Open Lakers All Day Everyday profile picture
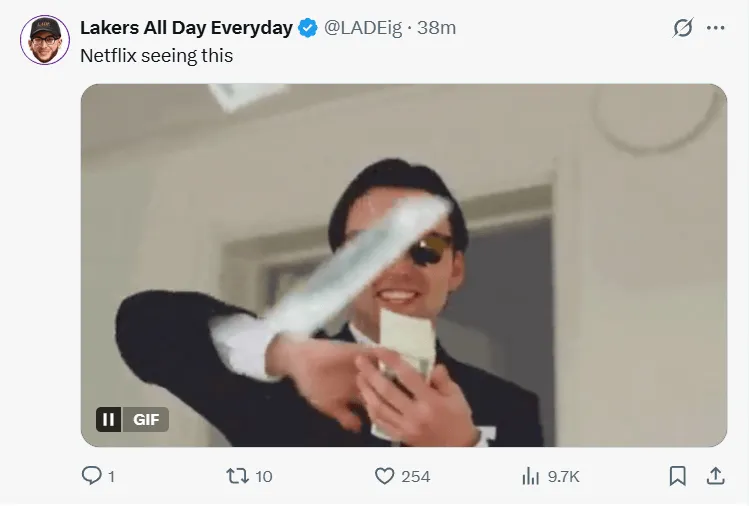The image size is (749, 506). coord(44,40)
